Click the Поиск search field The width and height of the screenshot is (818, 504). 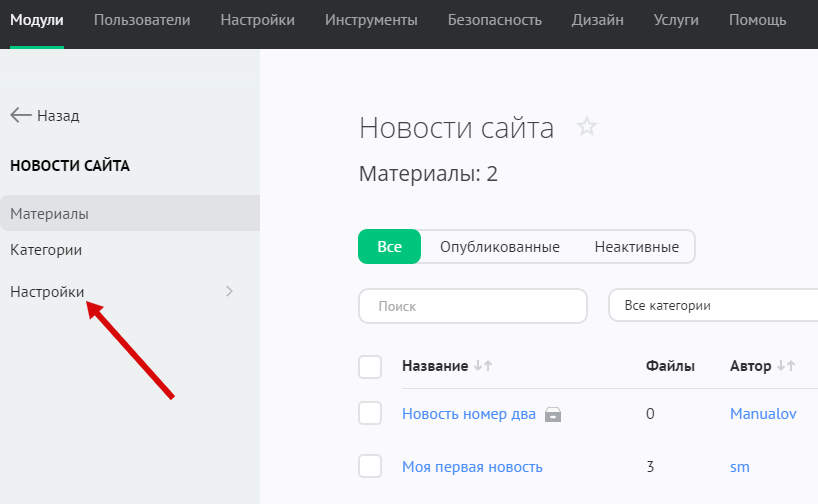coord(472,306)
